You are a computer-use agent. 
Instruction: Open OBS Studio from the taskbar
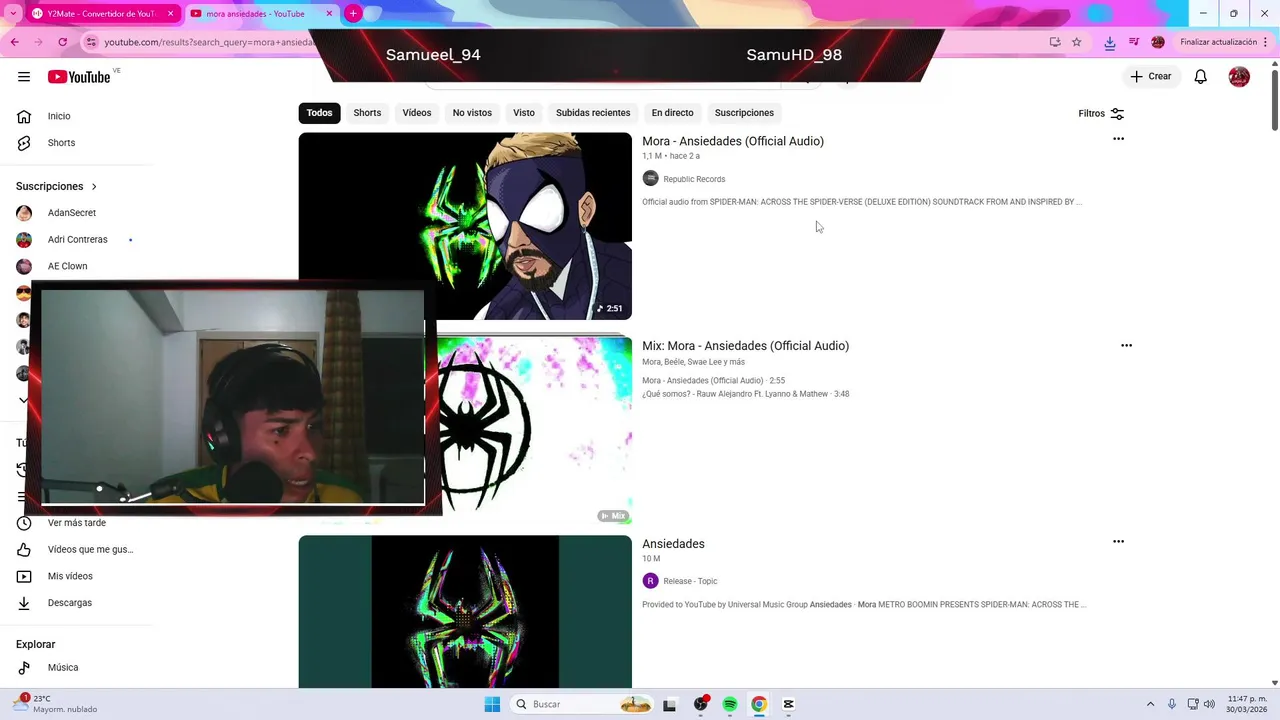click(x=700, y=704)
